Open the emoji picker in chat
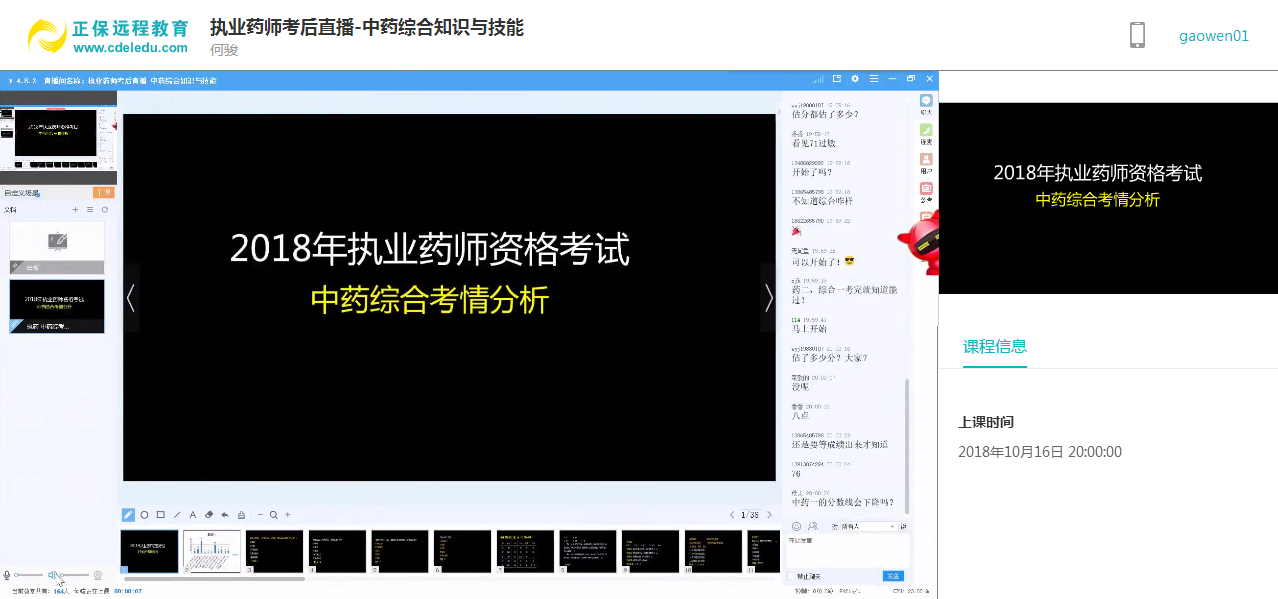This screenshot has width=1278, height=599. pos(797,527)
